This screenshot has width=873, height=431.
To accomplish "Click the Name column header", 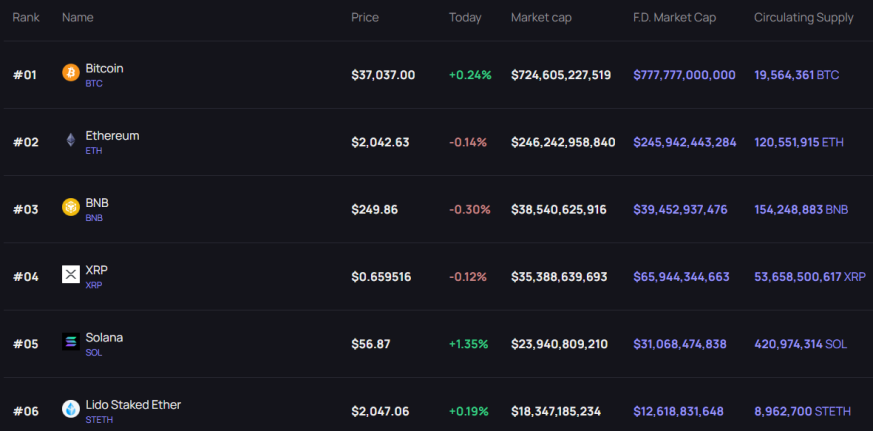I will pyautogui.click(x=77, y=18).
